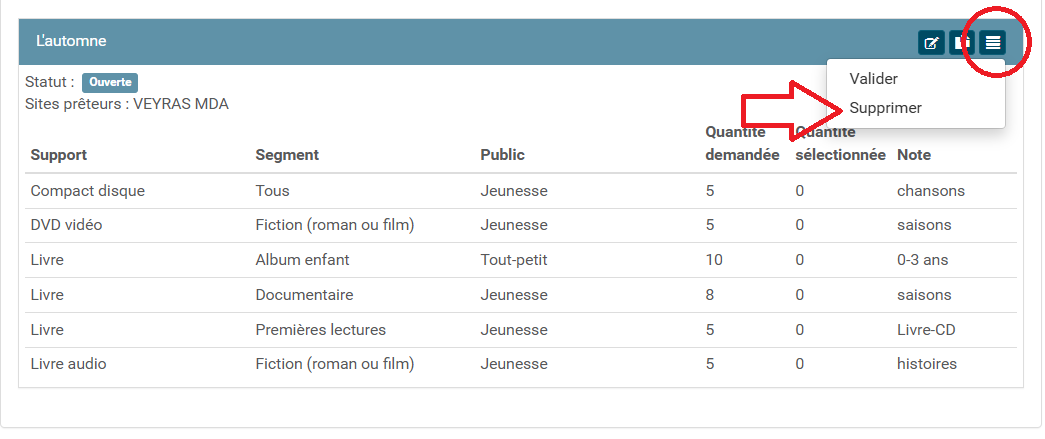Click the L'automne panel title

click(71, 41)
